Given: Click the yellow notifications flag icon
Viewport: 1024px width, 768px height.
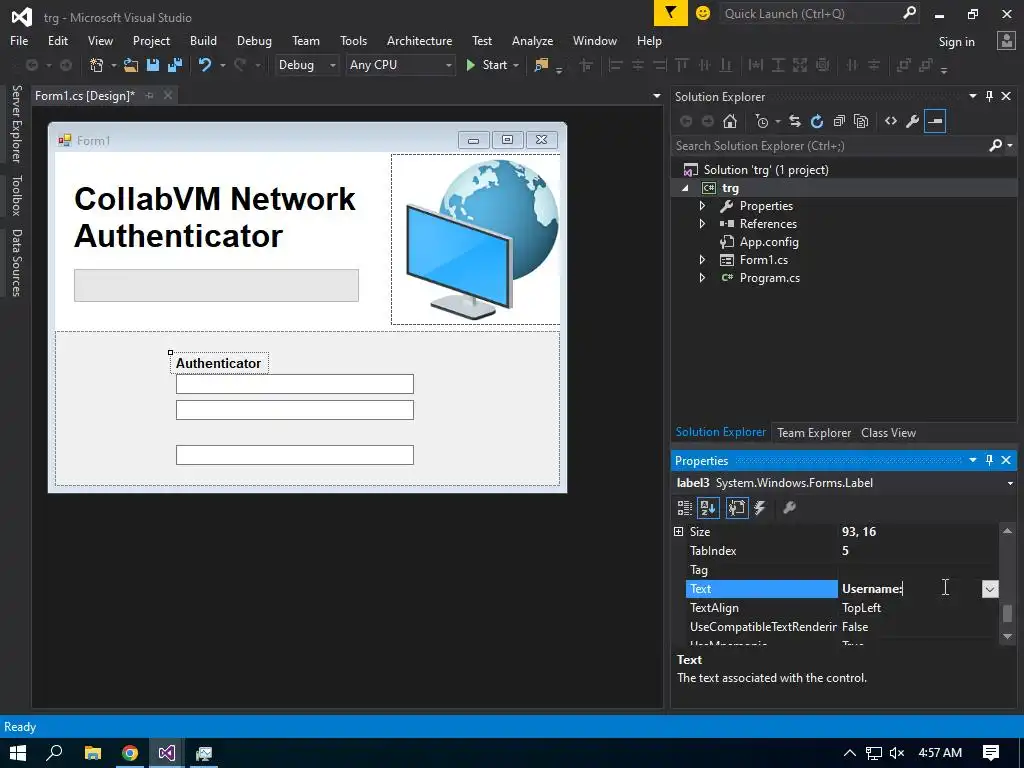Looking at the screenshot, I should point(671,13).
